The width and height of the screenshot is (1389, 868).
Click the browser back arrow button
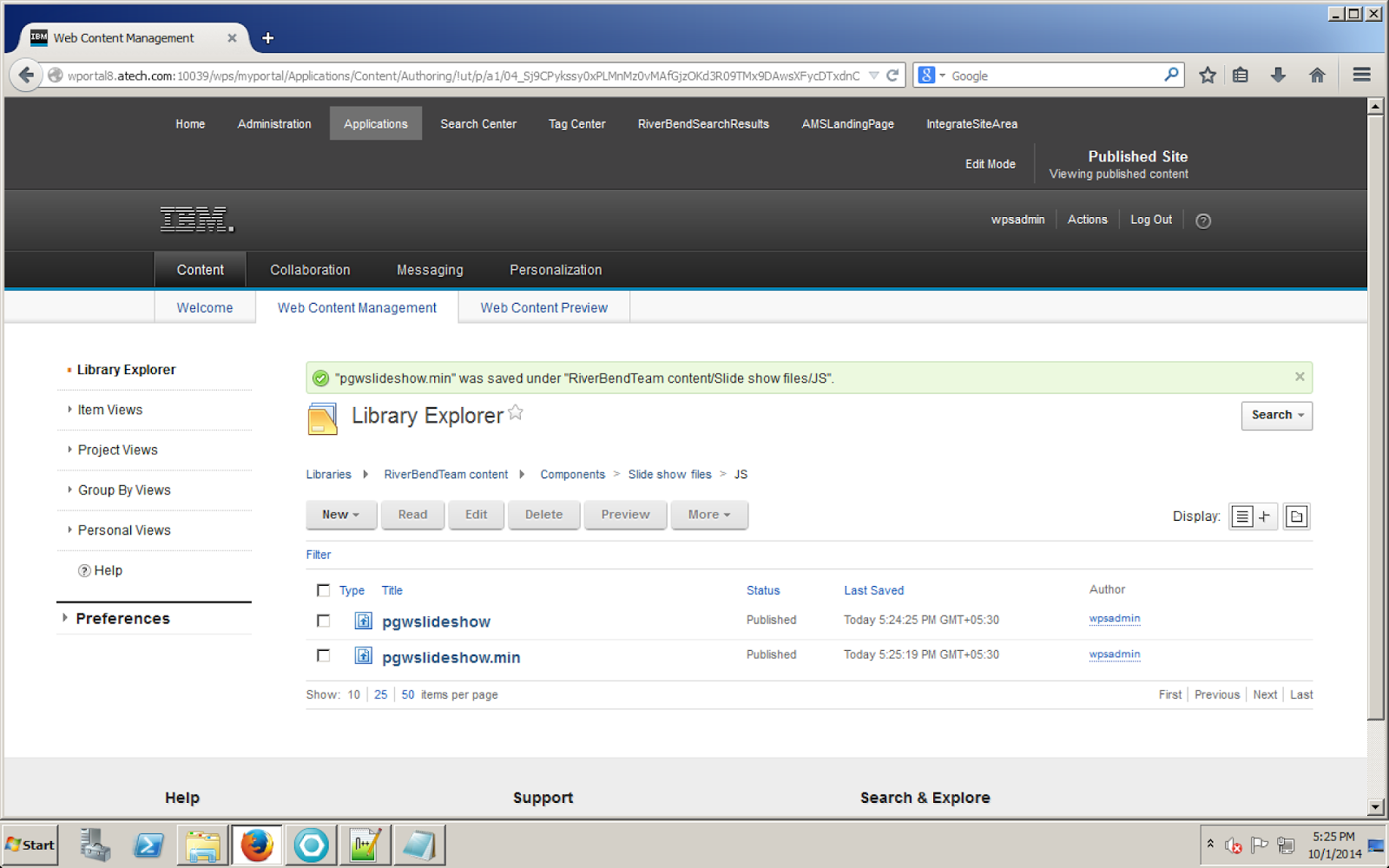(25, 76)
